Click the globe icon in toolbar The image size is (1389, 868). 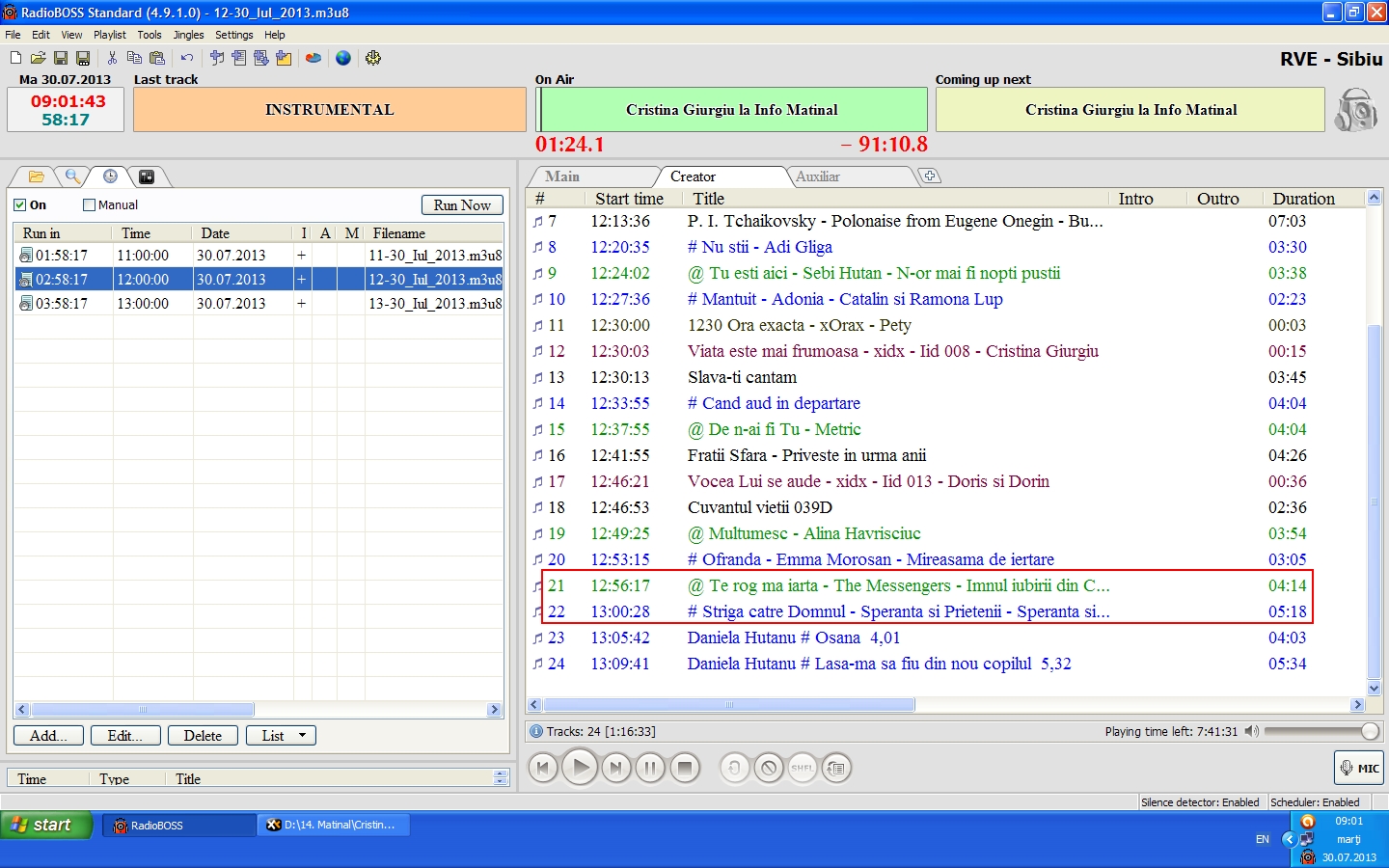342,58
